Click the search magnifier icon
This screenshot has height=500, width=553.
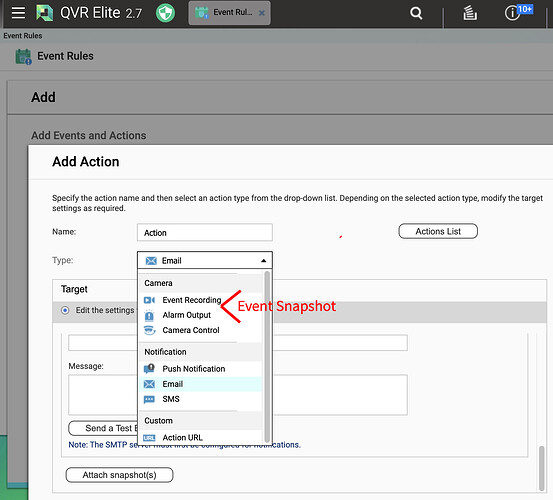click(x=416, y=13)
